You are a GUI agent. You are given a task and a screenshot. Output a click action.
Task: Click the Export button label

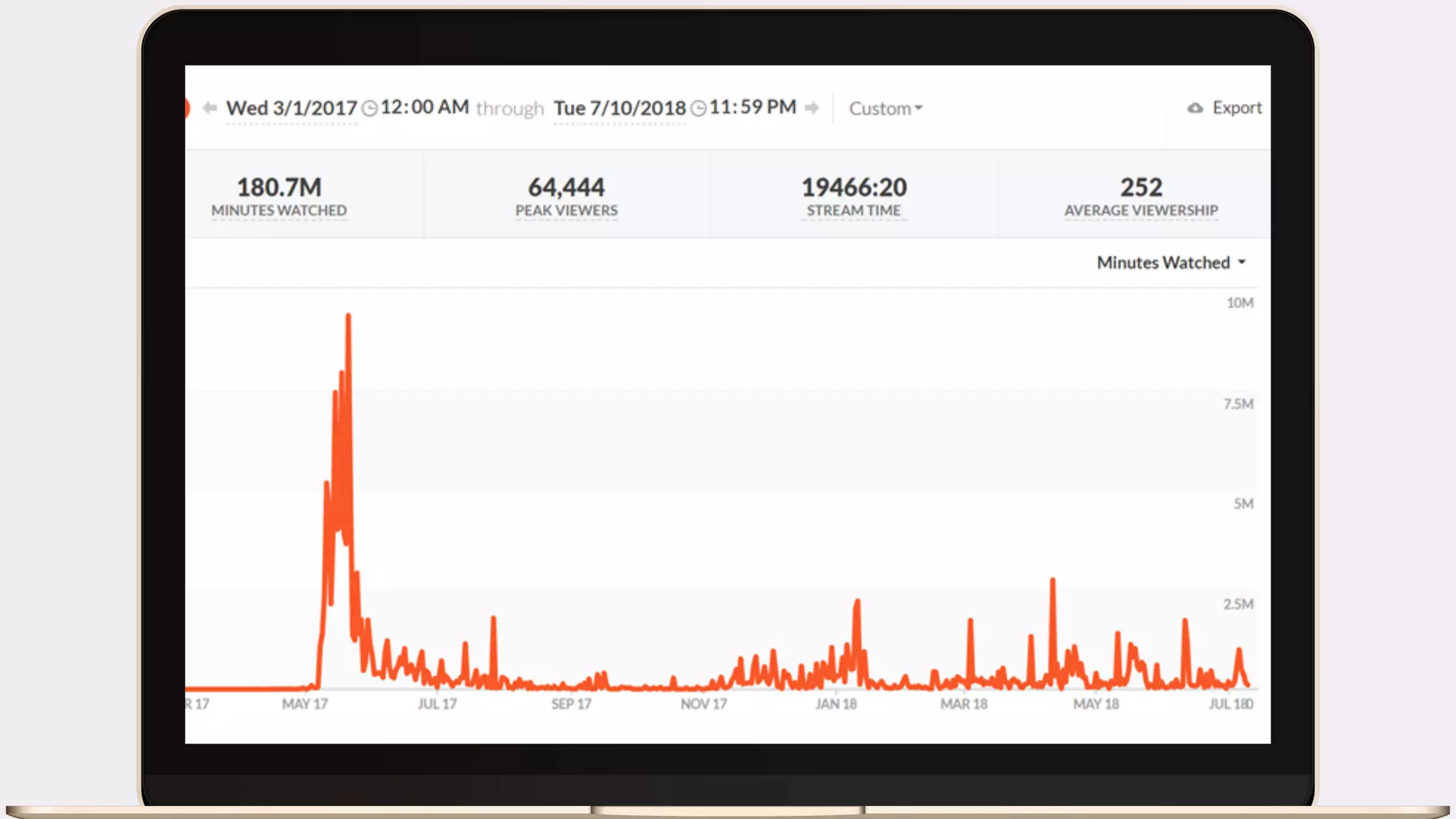(1237, 108)
